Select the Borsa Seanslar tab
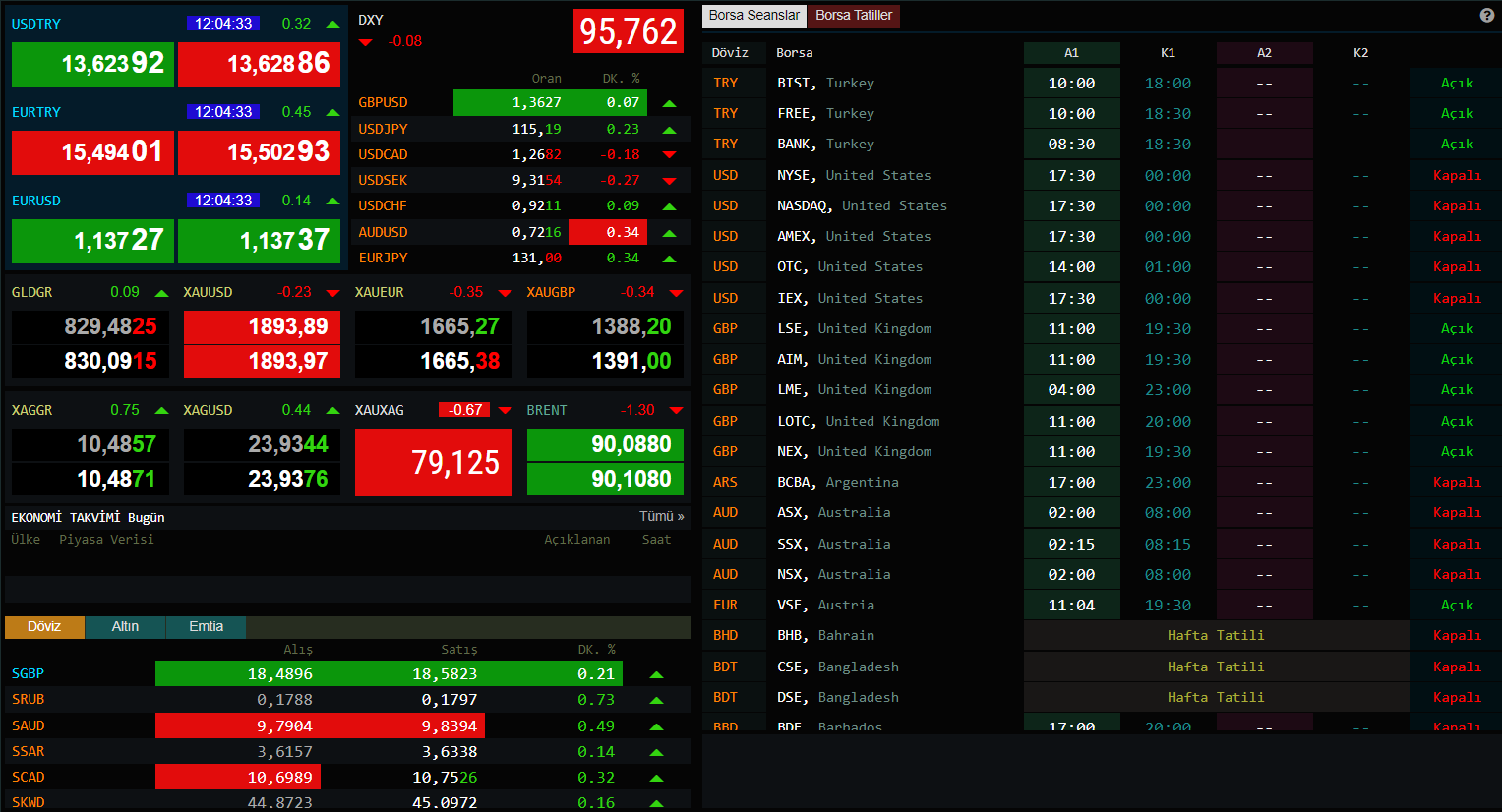This screenshot has height=812, width=1502. 753,15
